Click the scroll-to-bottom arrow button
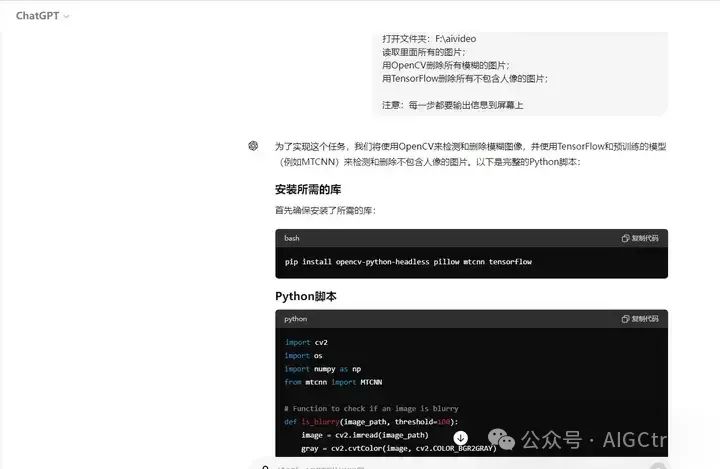Screen dimensions: 720x469 [x=461, y=438]
